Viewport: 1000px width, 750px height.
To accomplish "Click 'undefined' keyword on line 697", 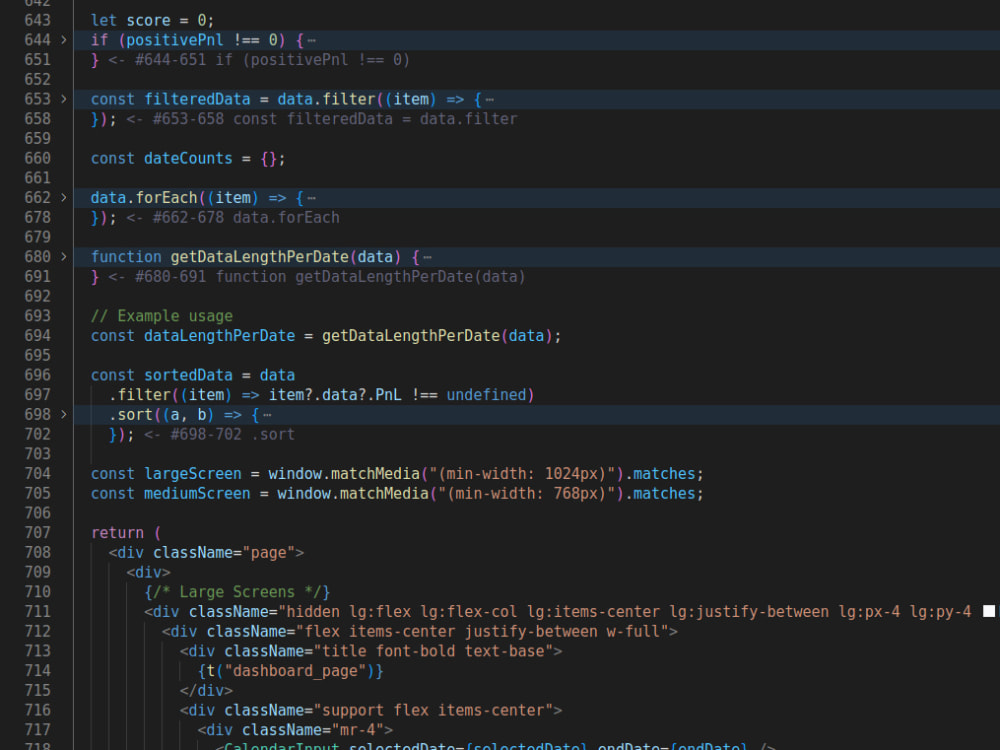I will pyautogui.click(x=486, y=395).
